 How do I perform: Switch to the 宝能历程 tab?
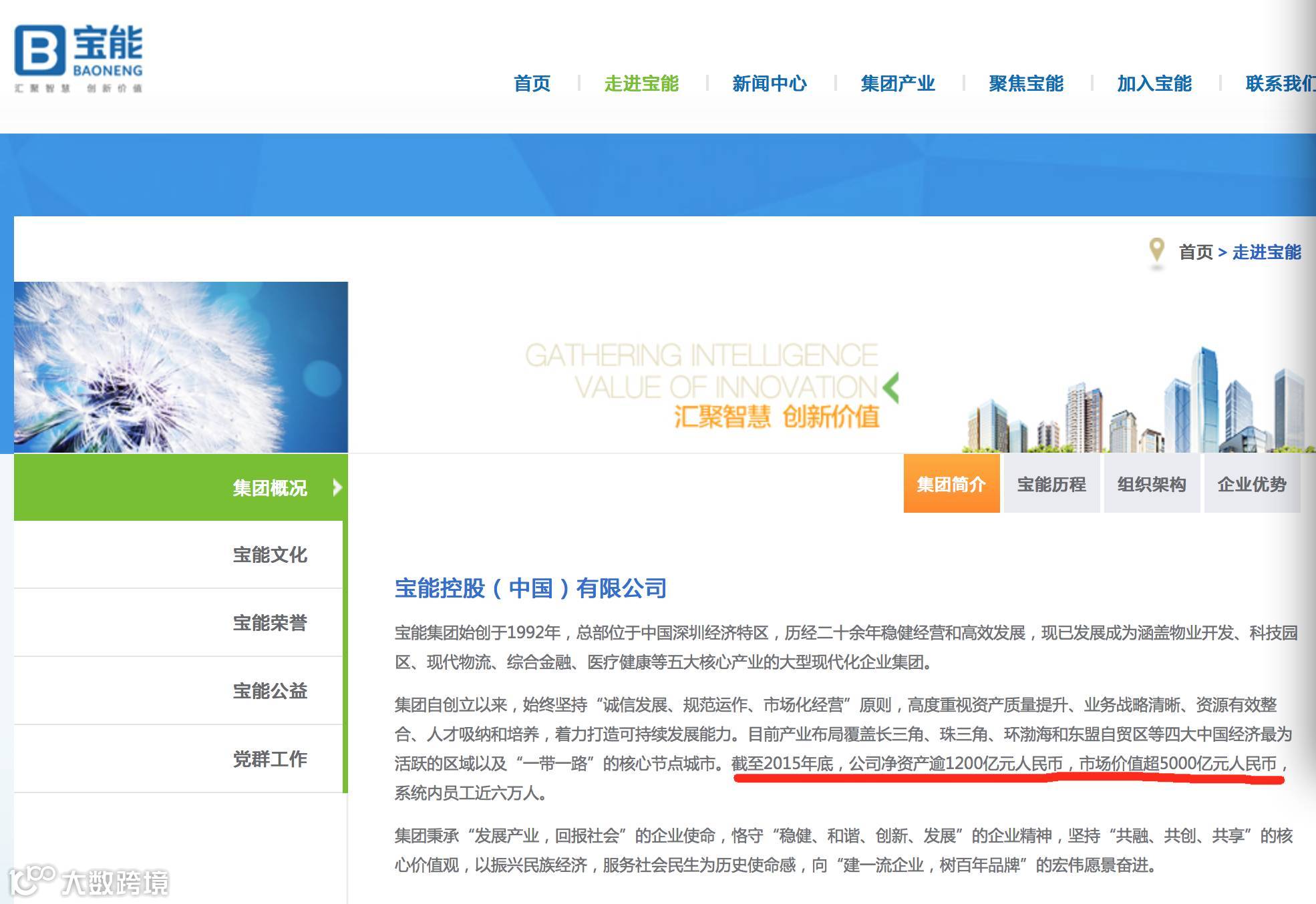(x=1051, y=484)
